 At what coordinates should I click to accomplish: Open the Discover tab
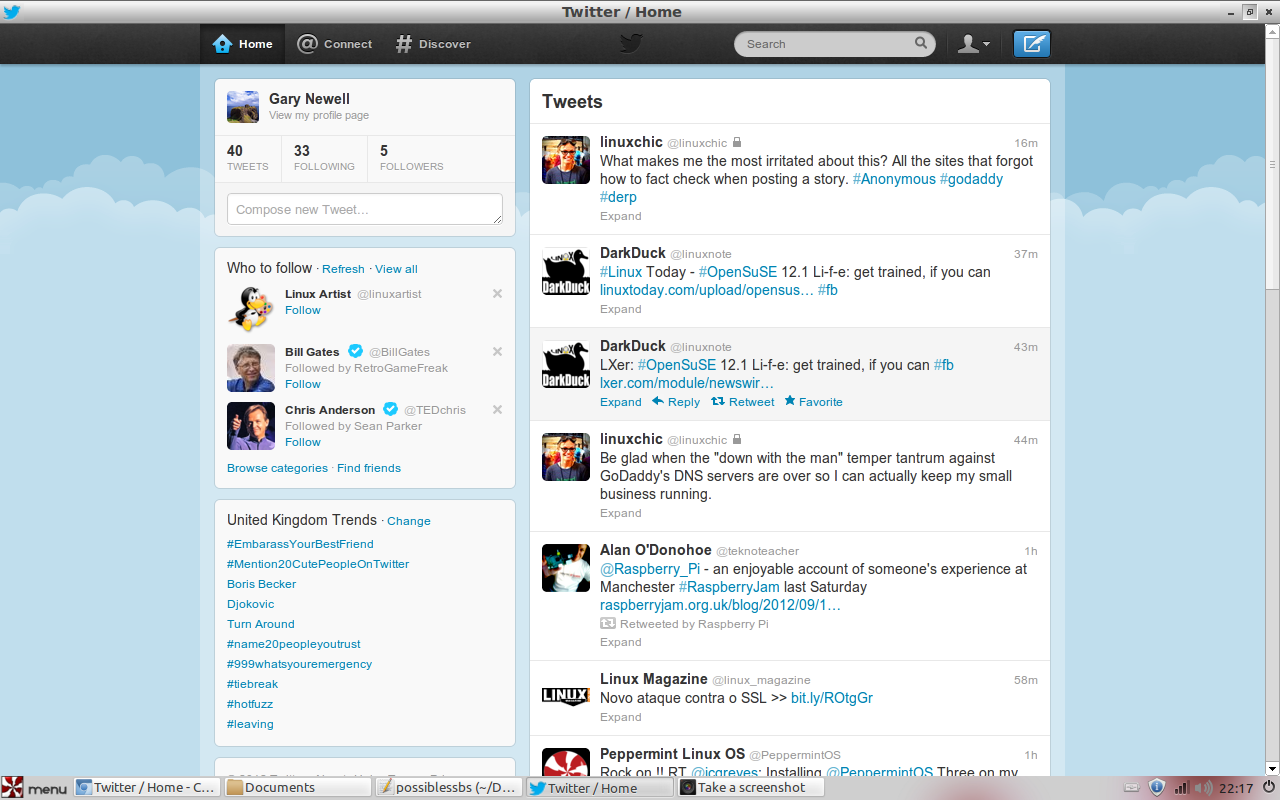(433, 44)
